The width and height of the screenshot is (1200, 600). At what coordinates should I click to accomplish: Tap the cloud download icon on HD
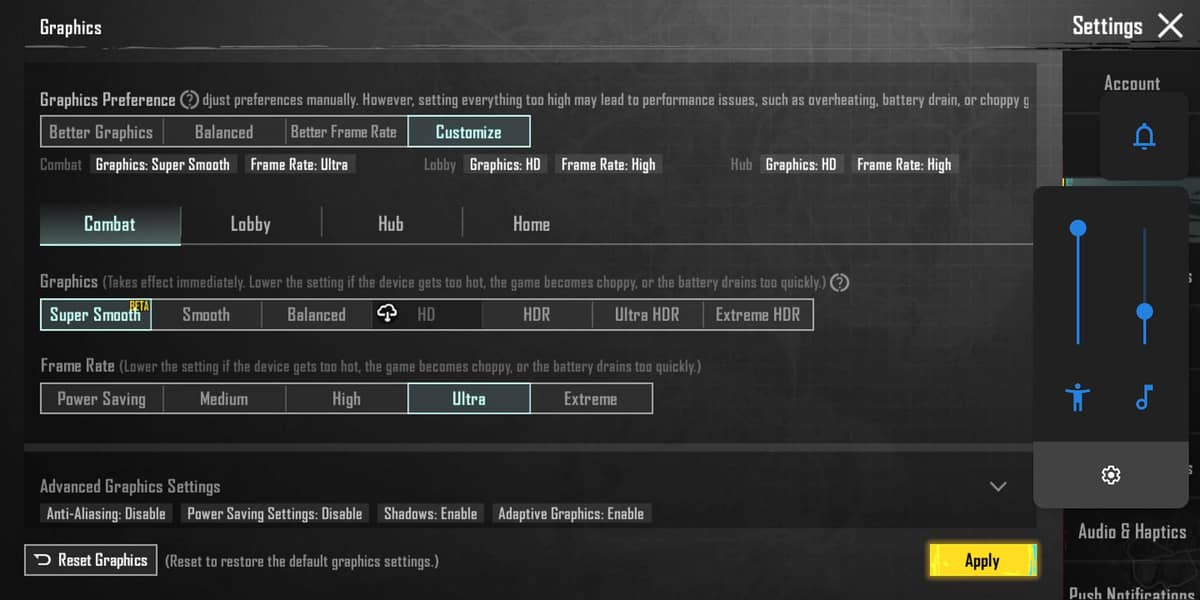click(387, 314)
